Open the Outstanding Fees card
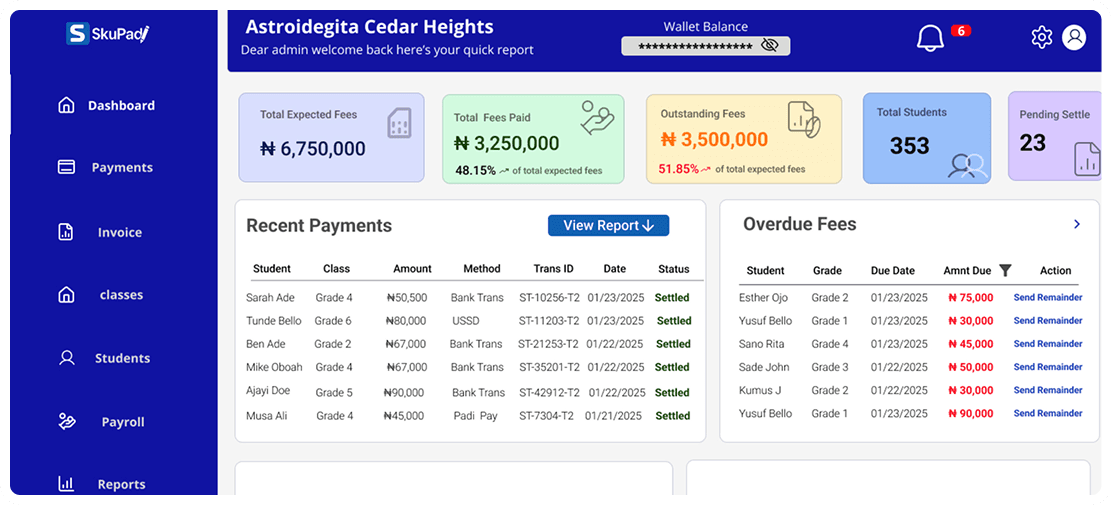The image size is (1112, 505). point(744,139)
